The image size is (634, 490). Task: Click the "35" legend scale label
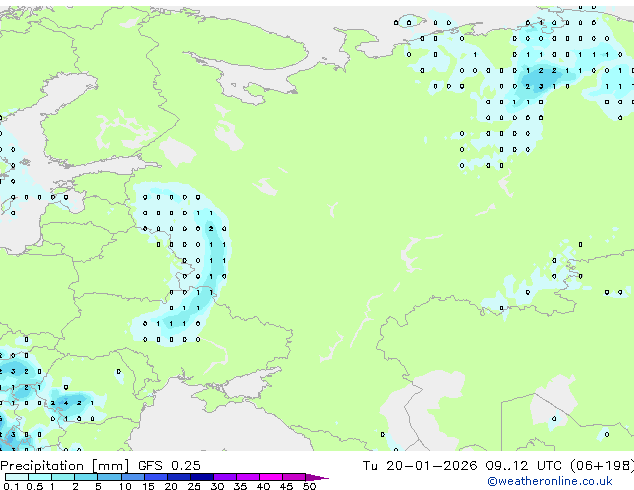click(240, 486)
